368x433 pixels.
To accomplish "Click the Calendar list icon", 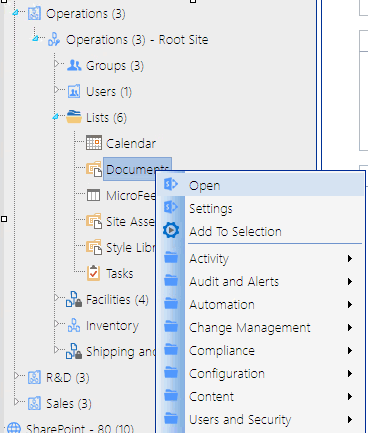I will 94,143.
